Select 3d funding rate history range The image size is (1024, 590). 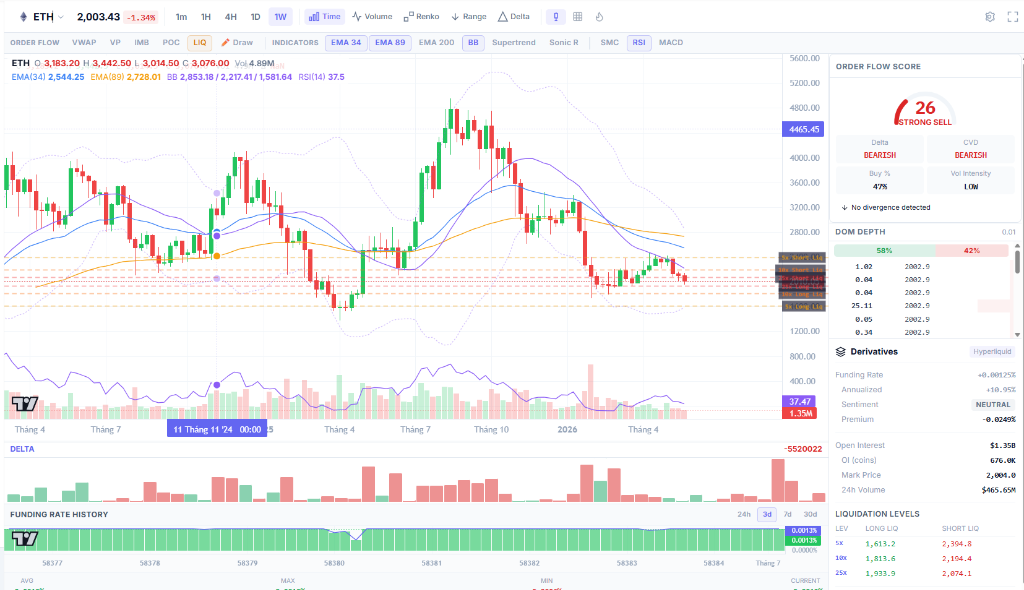(x=767, y=514)
